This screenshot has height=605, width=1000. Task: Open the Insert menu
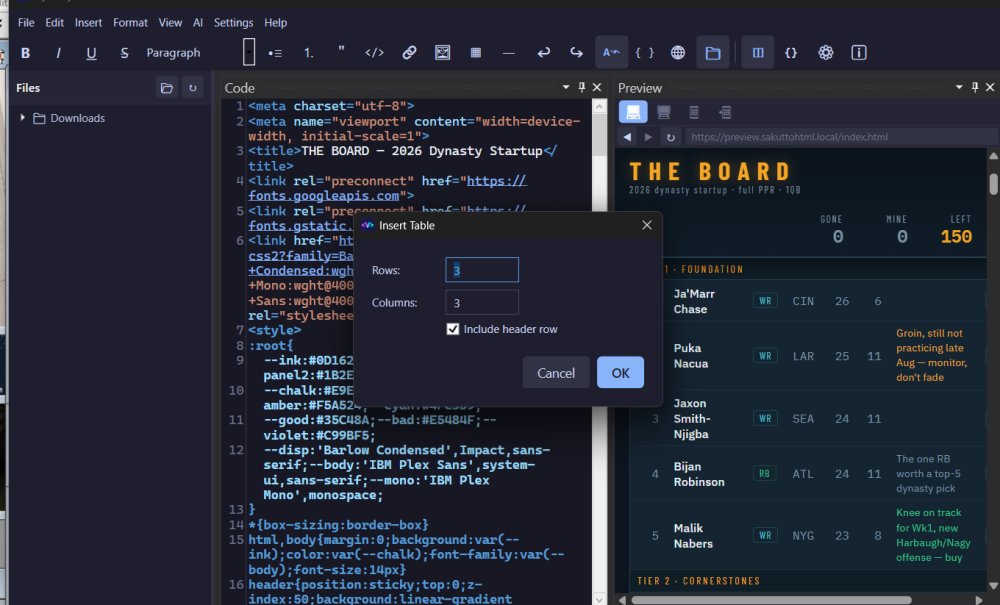click(88, 22)
